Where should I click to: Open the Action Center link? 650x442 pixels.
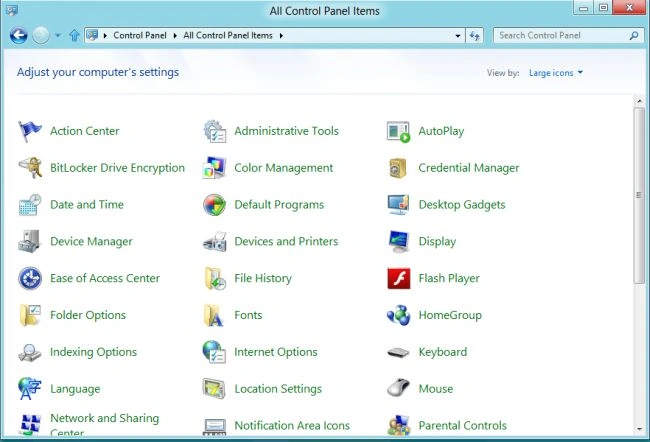[85, 131]
